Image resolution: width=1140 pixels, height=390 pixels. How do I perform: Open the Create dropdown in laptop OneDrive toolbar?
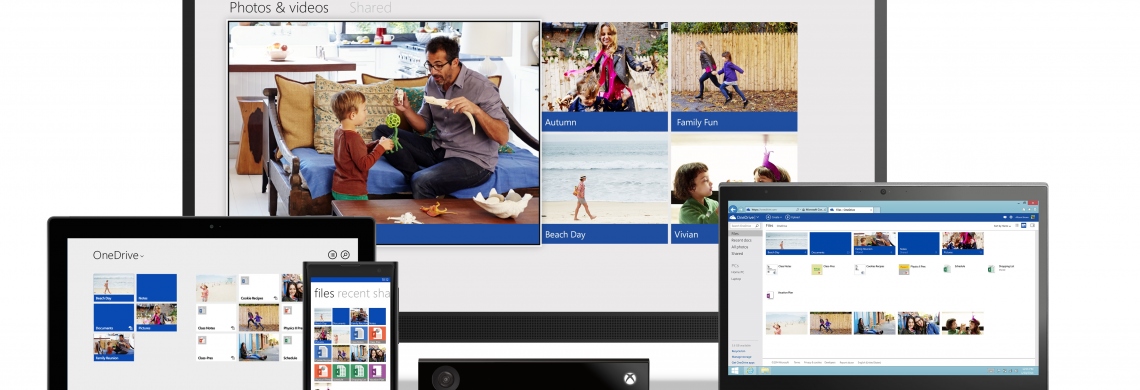(774, 217)
